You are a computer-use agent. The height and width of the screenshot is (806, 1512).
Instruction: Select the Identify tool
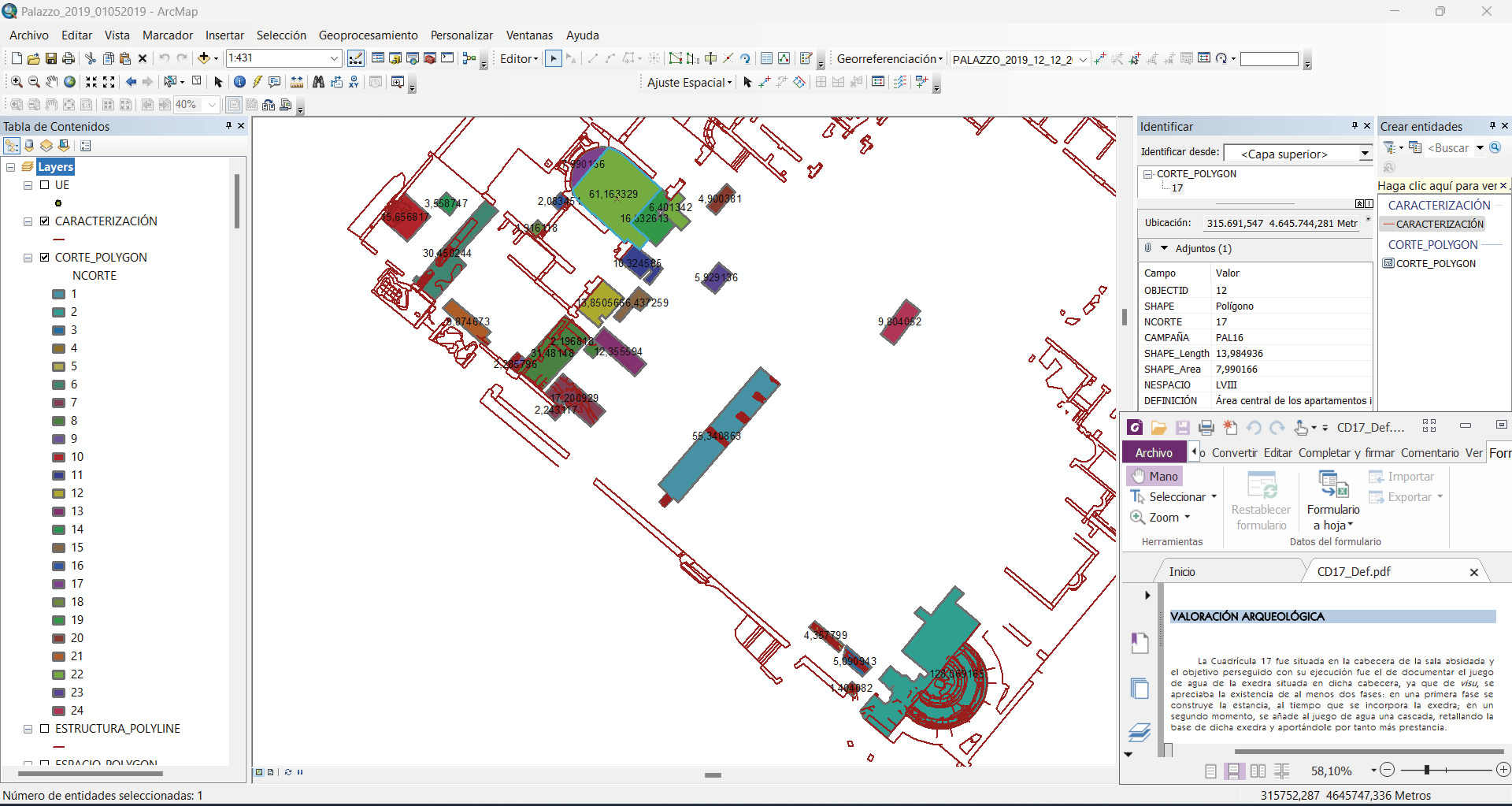coord(240,82)
